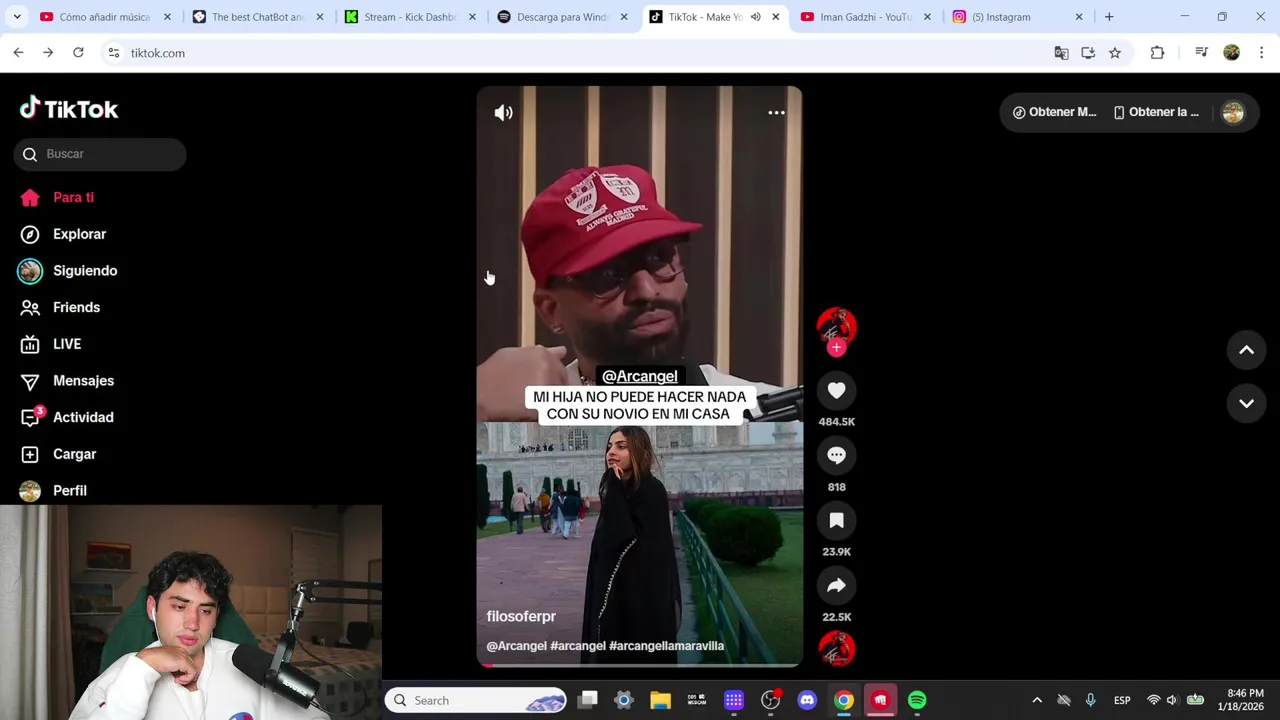Switch to the Iman Gadzhi YouTube tab

[866, 17]
